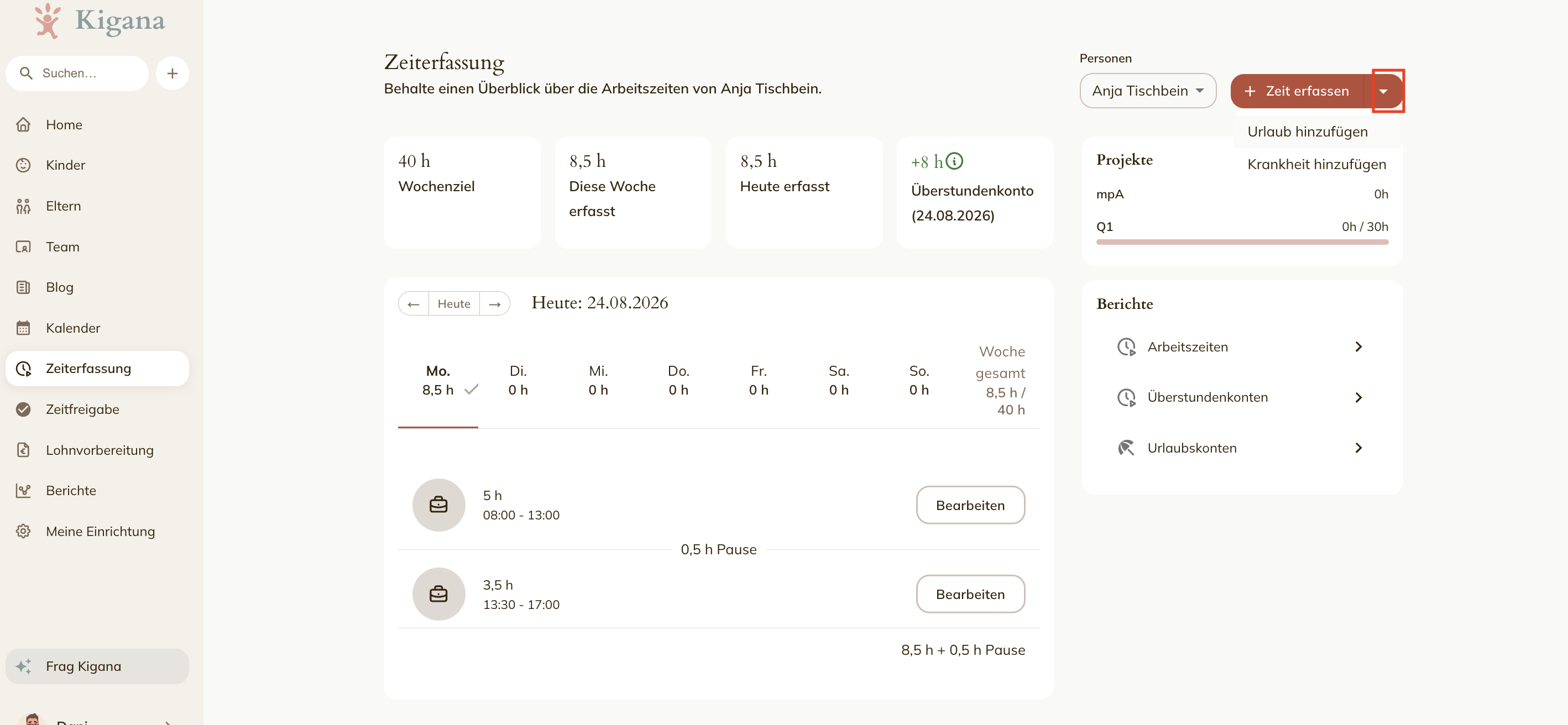
Task: Click the search magnifier icon
Action: [x=25, y=73]
